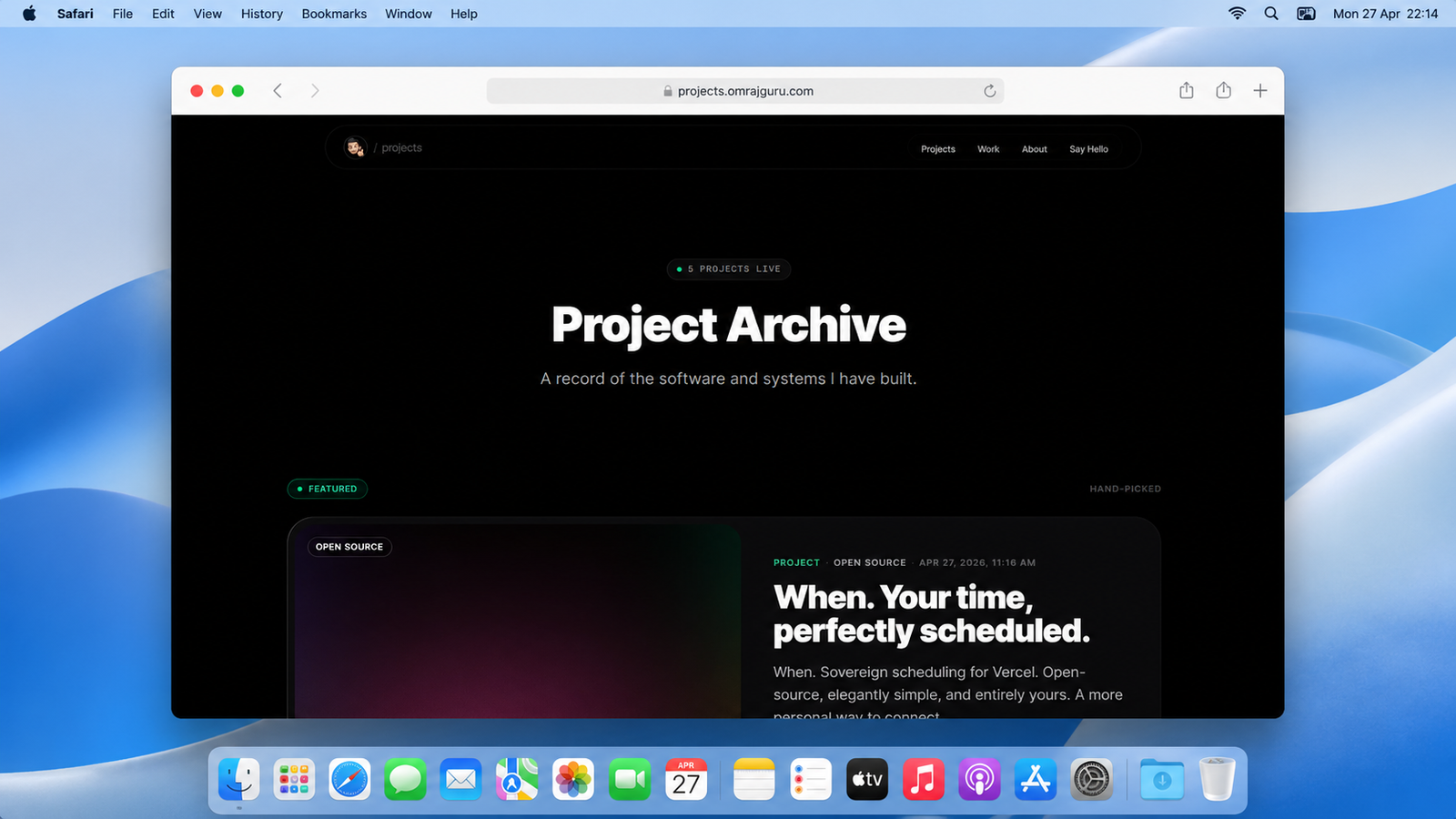
Task: Open Apple TV from the Dock
Action: click(866, 779)
